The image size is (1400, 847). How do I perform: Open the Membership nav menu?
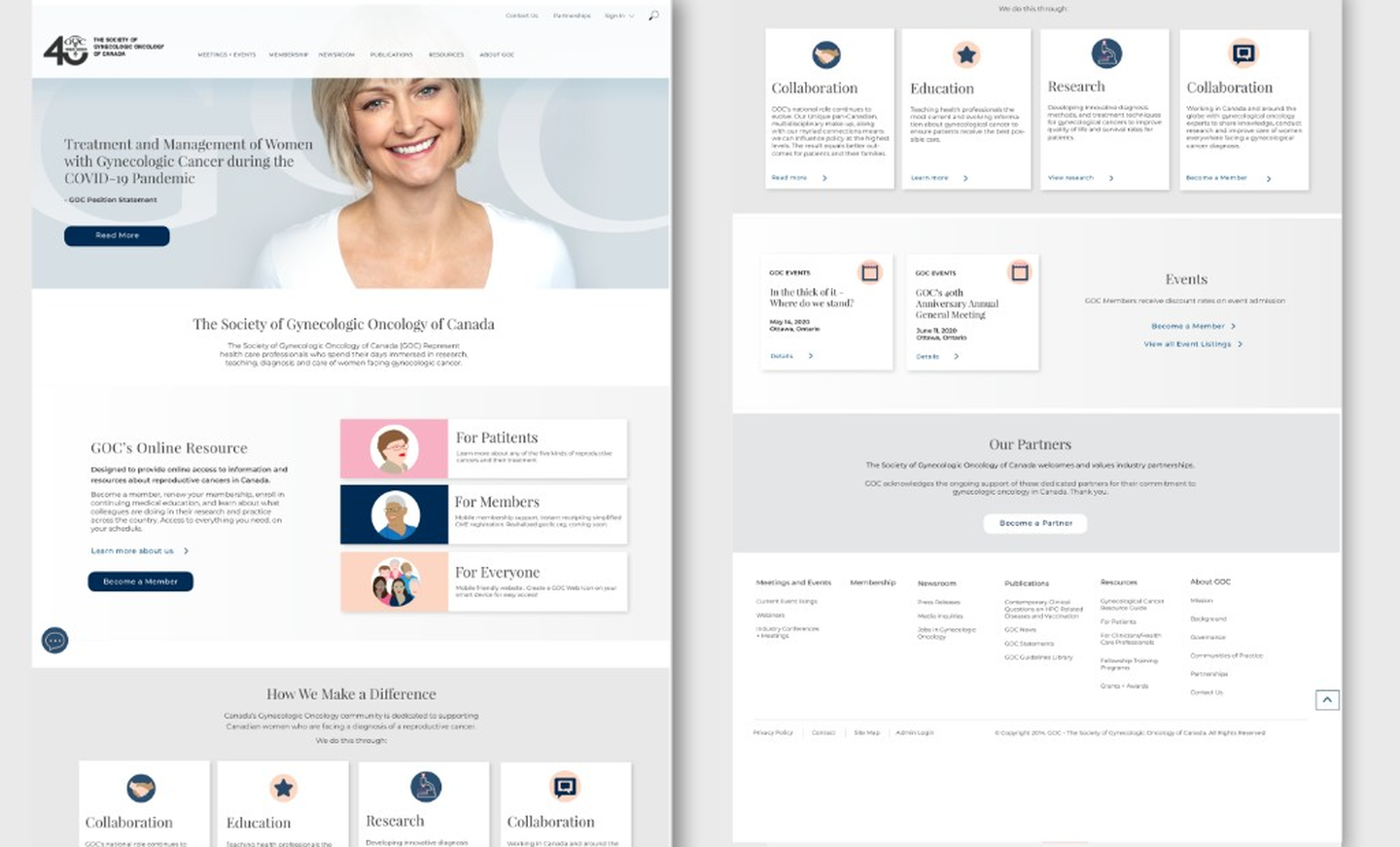tap(289, 54)
